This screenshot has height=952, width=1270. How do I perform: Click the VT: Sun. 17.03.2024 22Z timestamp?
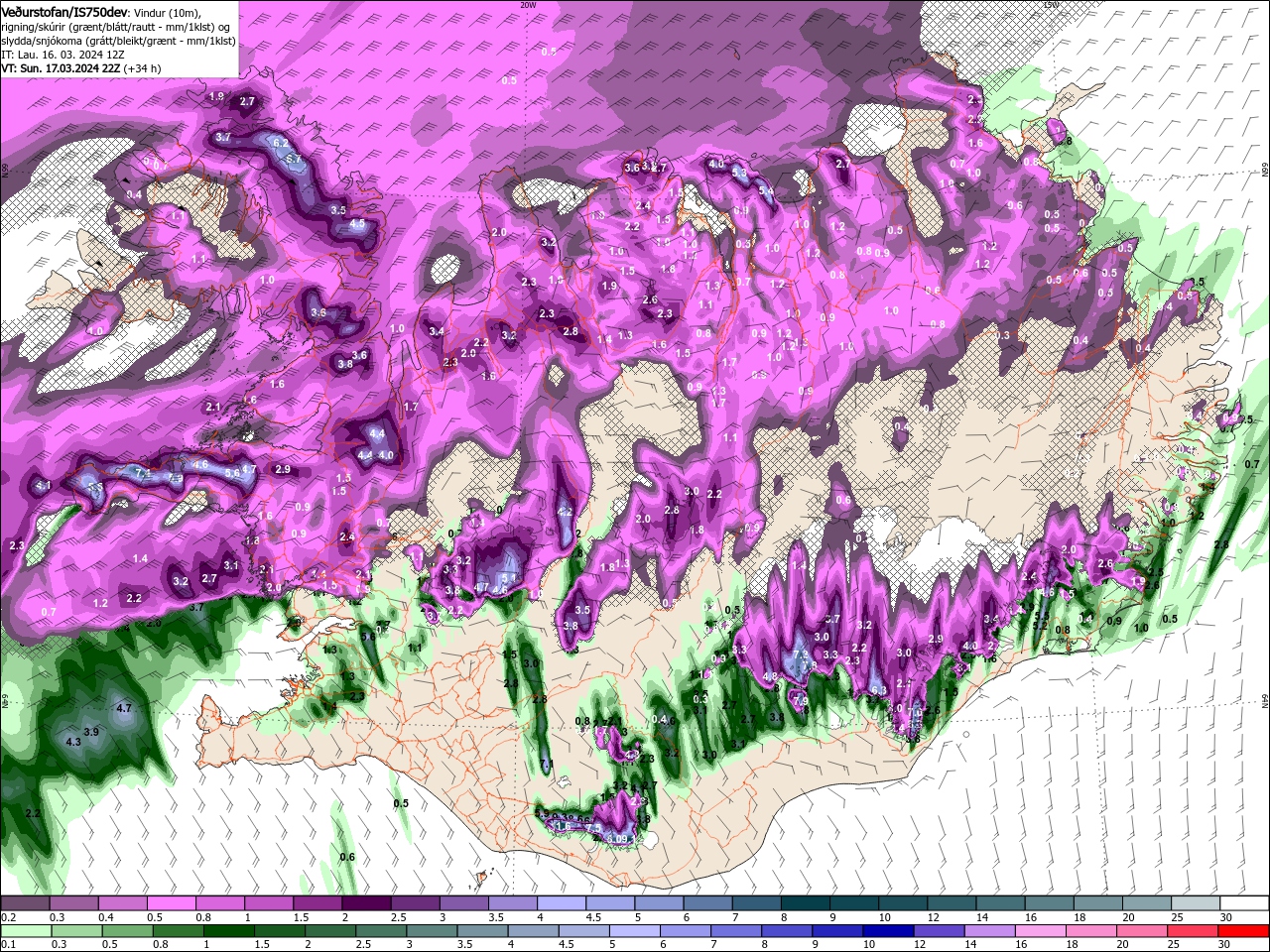point(61,68)
